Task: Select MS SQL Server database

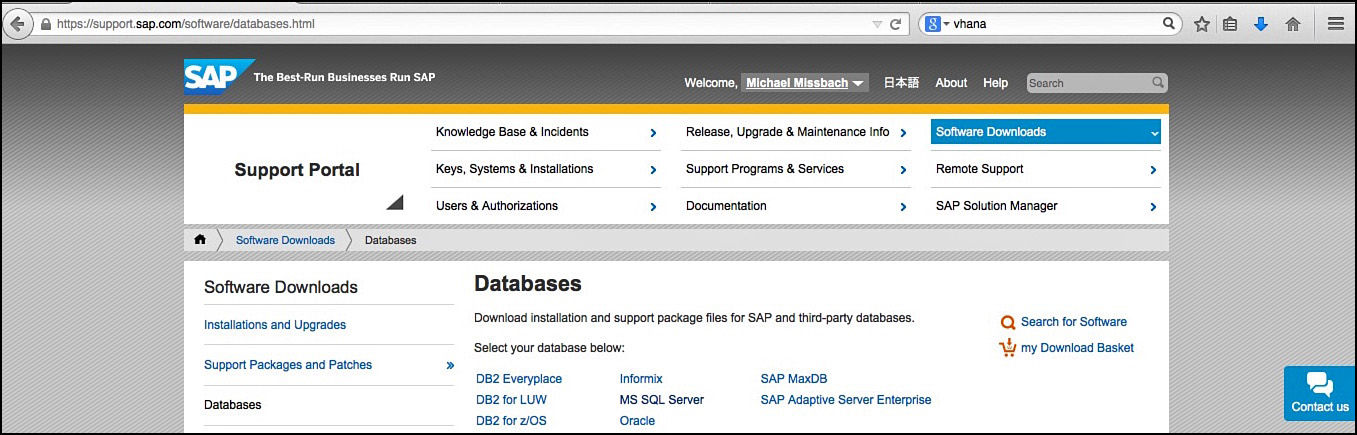Action: tap(662, 400)
